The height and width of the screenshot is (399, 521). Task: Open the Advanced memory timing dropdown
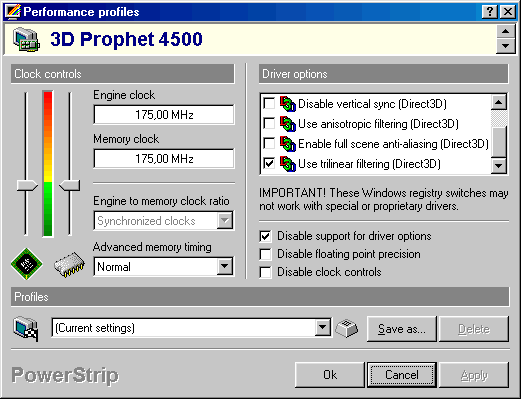pyautogui.click(x=225, y=266)
